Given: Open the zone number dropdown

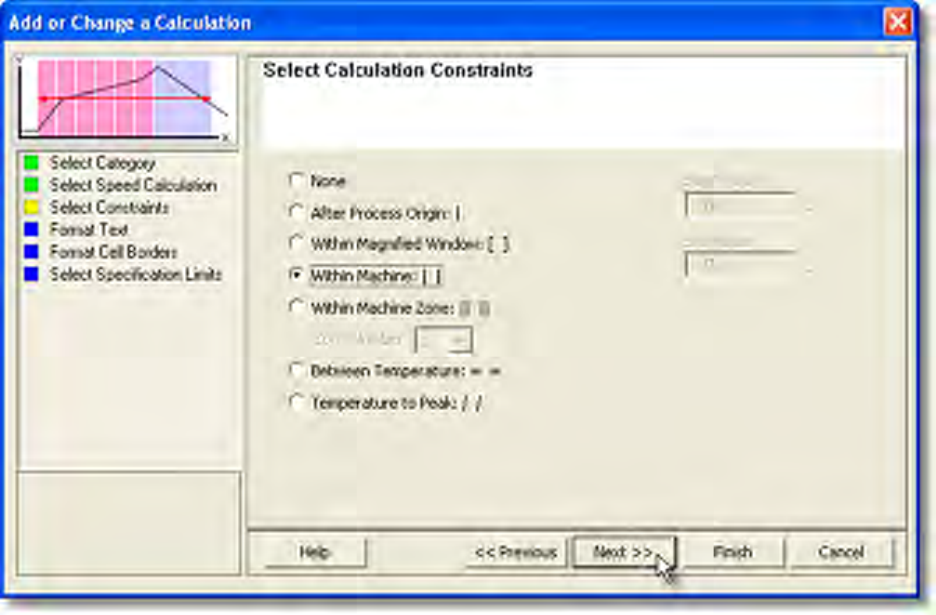Looking at the screenshot, I should pyautogui.click(x=444, y=340).
